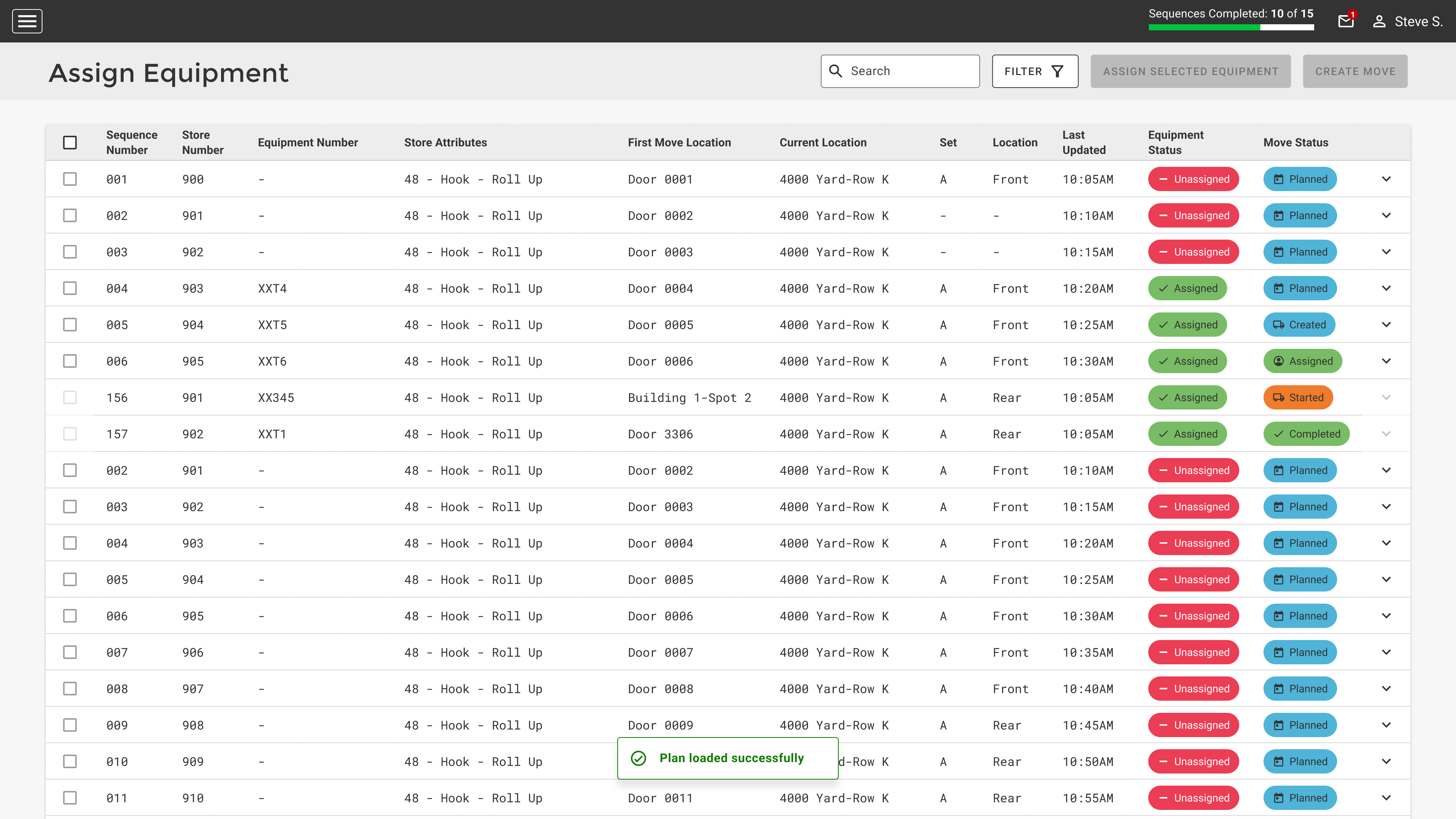Click the minus icon in the 10:45AM Unassigned badge
Viewport: 1456px width, 819px height.
click(1163, 725)
